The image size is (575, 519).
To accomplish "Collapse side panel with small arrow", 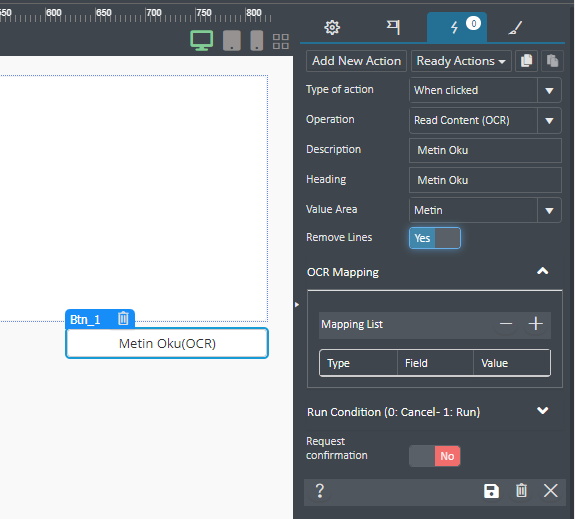I will 297,304.
